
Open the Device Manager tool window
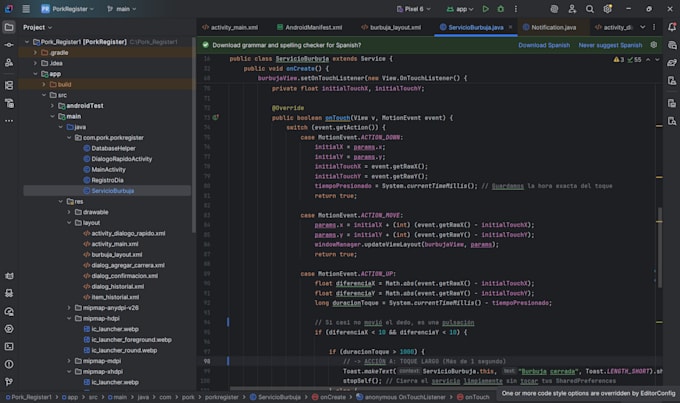click(x=672, y=81)
